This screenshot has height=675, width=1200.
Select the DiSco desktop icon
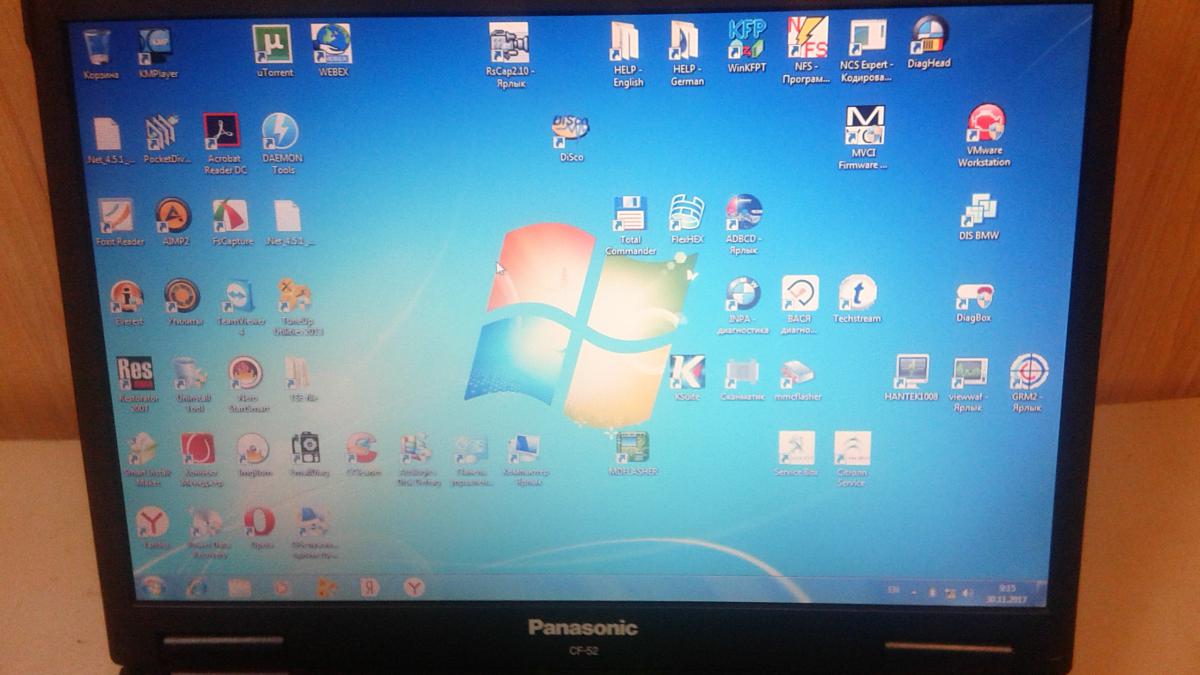571,132
